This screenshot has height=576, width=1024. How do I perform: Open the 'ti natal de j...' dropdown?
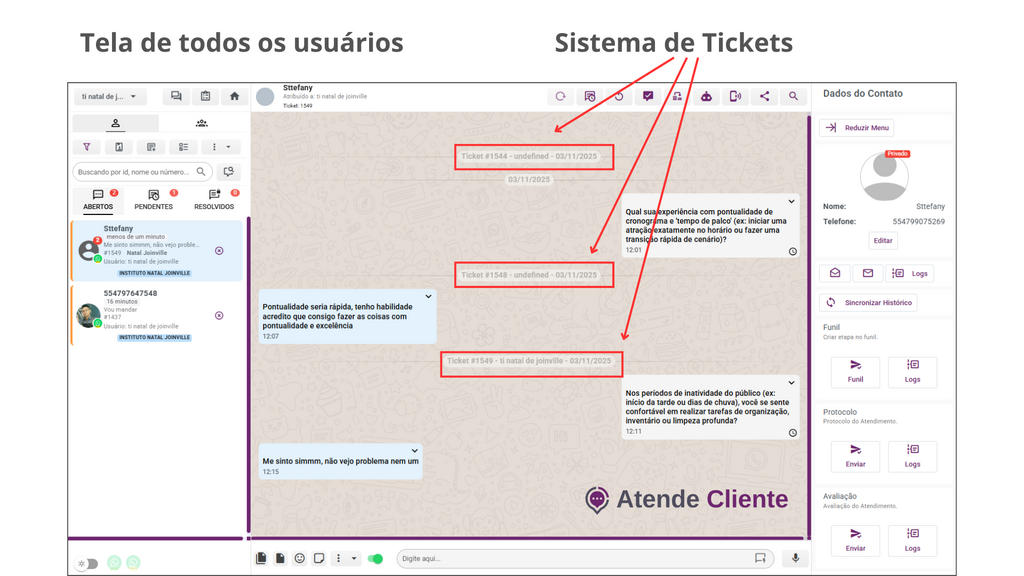click(x=110, y=97)
